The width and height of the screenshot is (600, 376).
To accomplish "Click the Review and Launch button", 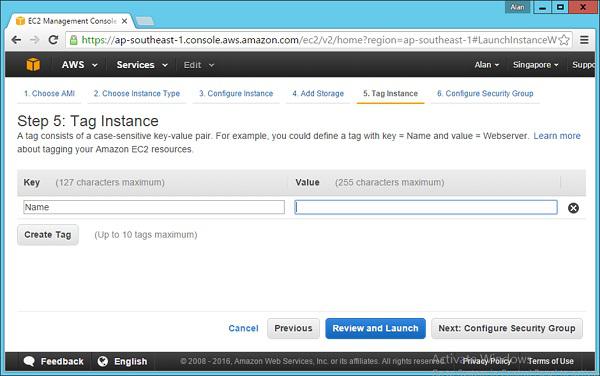I will (x=375, y=328).
